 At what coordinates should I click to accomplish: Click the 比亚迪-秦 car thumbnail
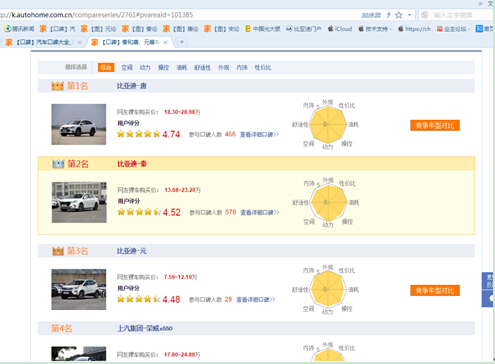coord(79,202)
